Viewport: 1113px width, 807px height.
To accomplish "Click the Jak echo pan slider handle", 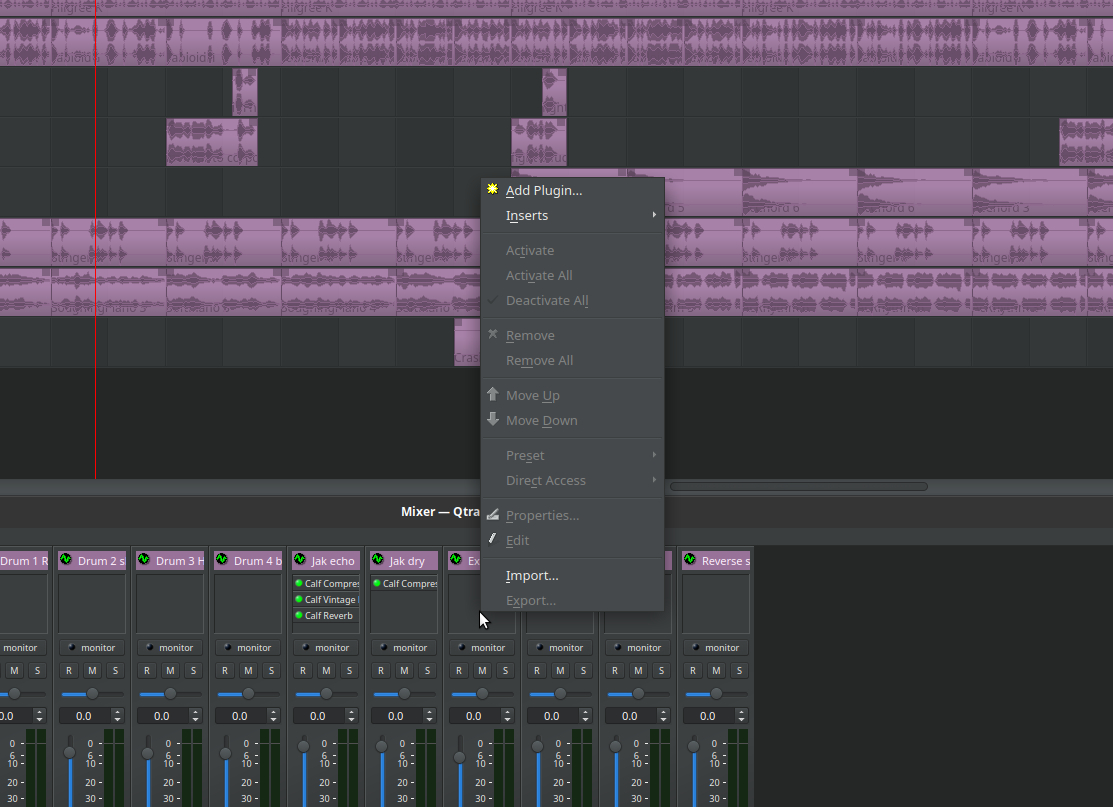I will click(327, 693).
